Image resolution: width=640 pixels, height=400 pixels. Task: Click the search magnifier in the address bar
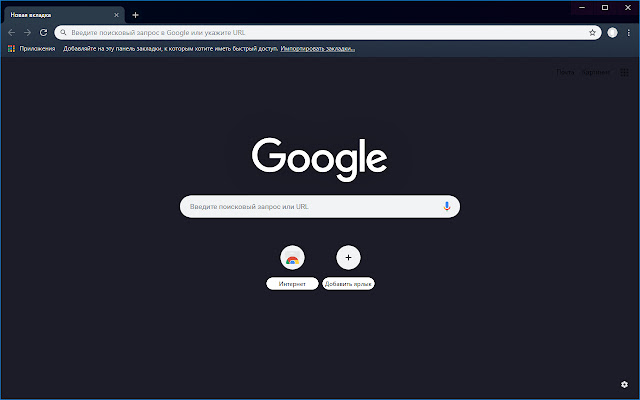(x=63, y=33)
